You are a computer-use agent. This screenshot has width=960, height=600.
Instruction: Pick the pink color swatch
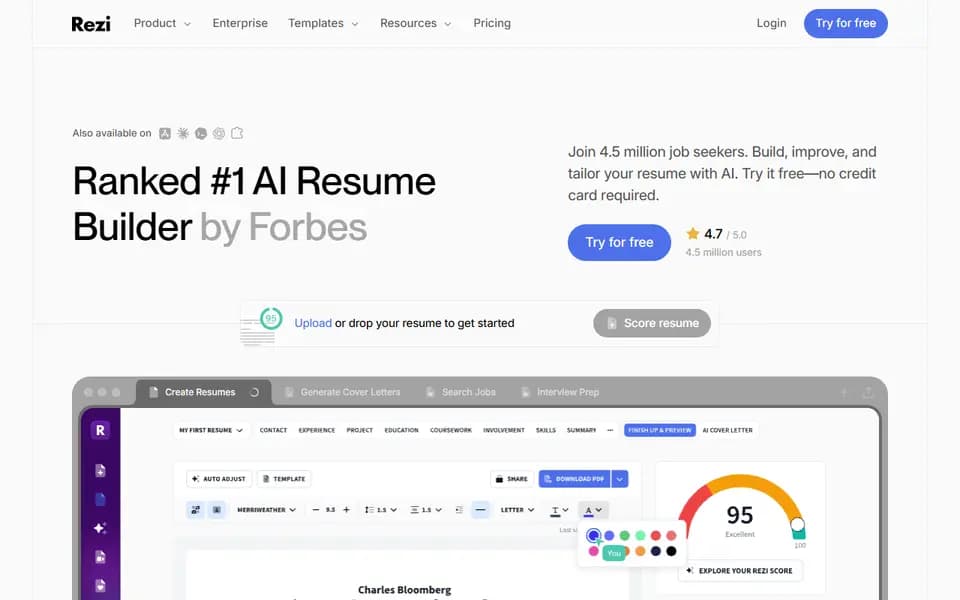coord(593,551)
